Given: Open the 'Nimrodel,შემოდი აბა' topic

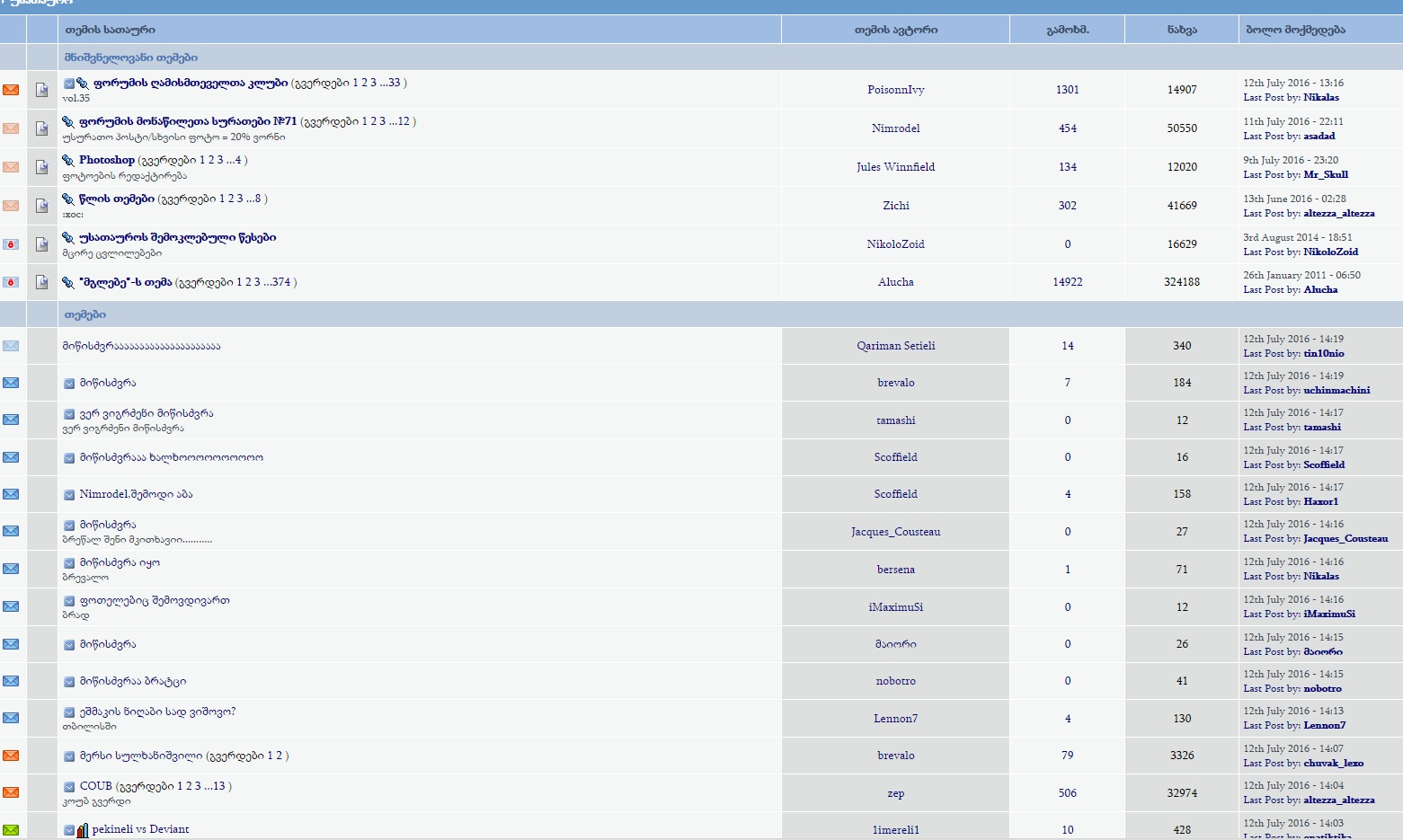Looking at the screenshot, I should pos(136,494).
